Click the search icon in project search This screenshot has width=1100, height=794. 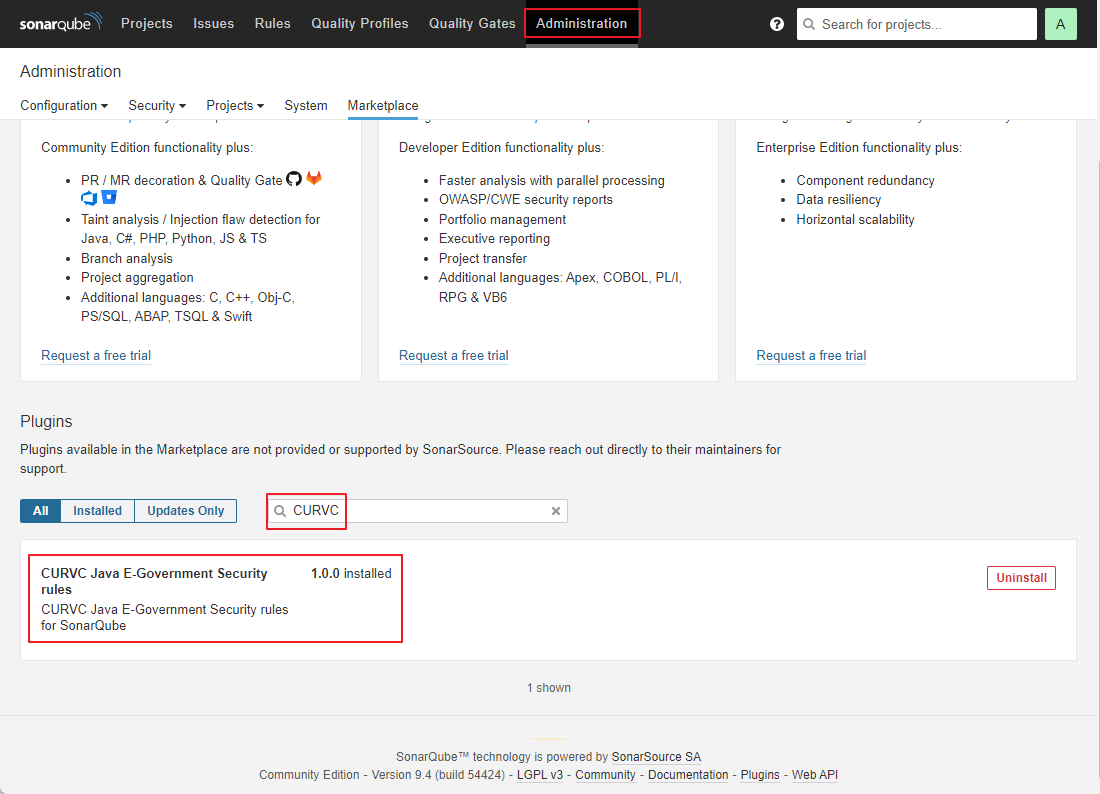809,24
